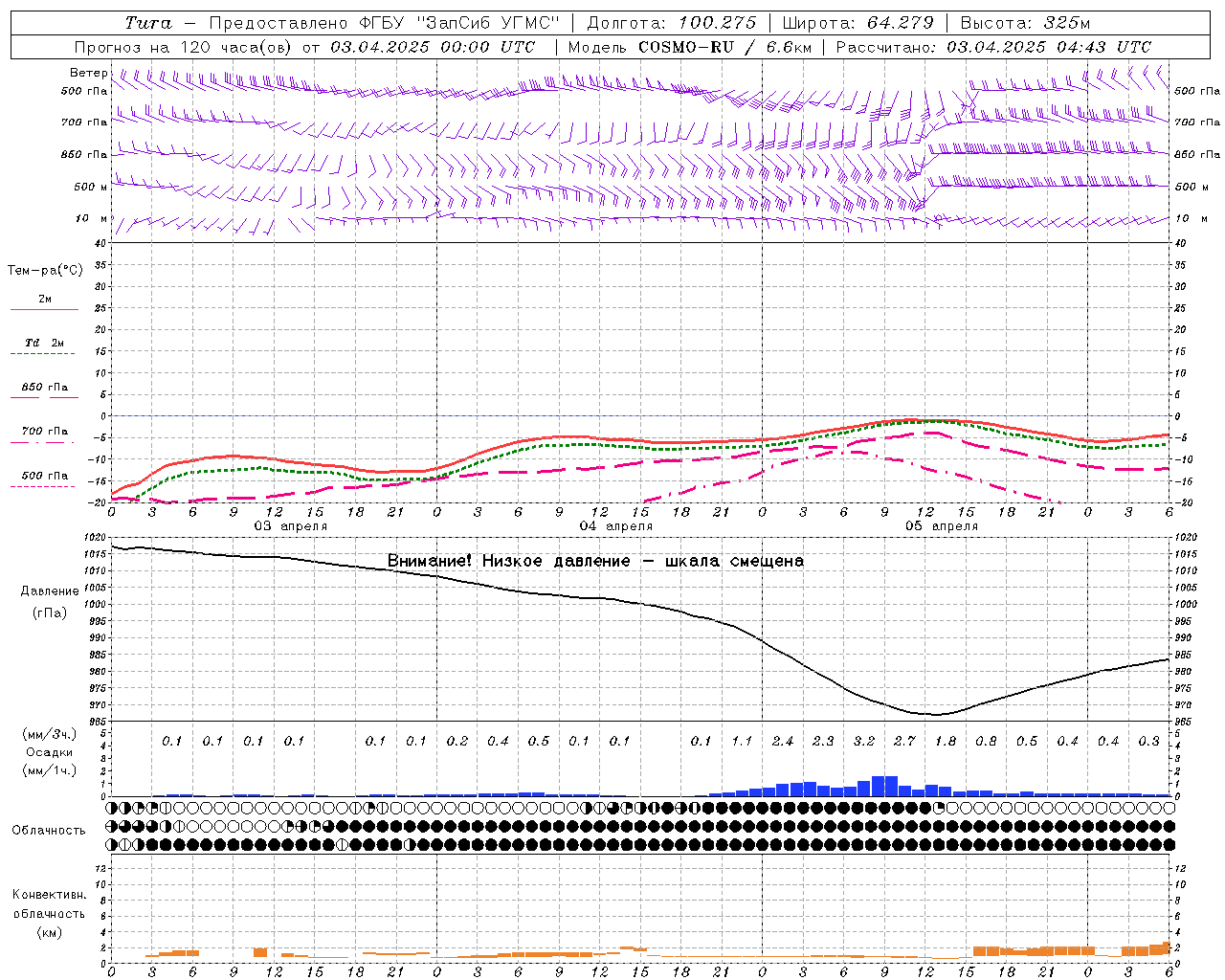The width and height of the screenshot is (1225, 980).
Task: Click the "0.2" precipitation value
Action: coord(457,741)
